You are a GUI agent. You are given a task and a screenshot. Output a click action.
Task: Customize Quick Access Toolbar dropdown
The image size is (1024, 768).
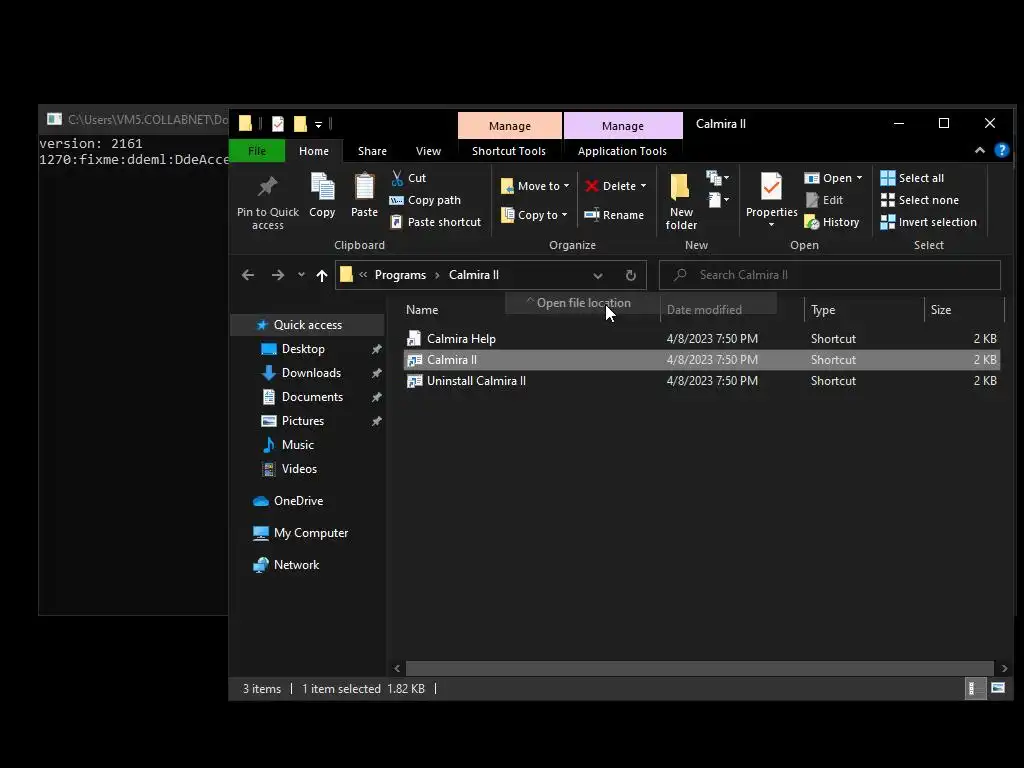point(318,124)
